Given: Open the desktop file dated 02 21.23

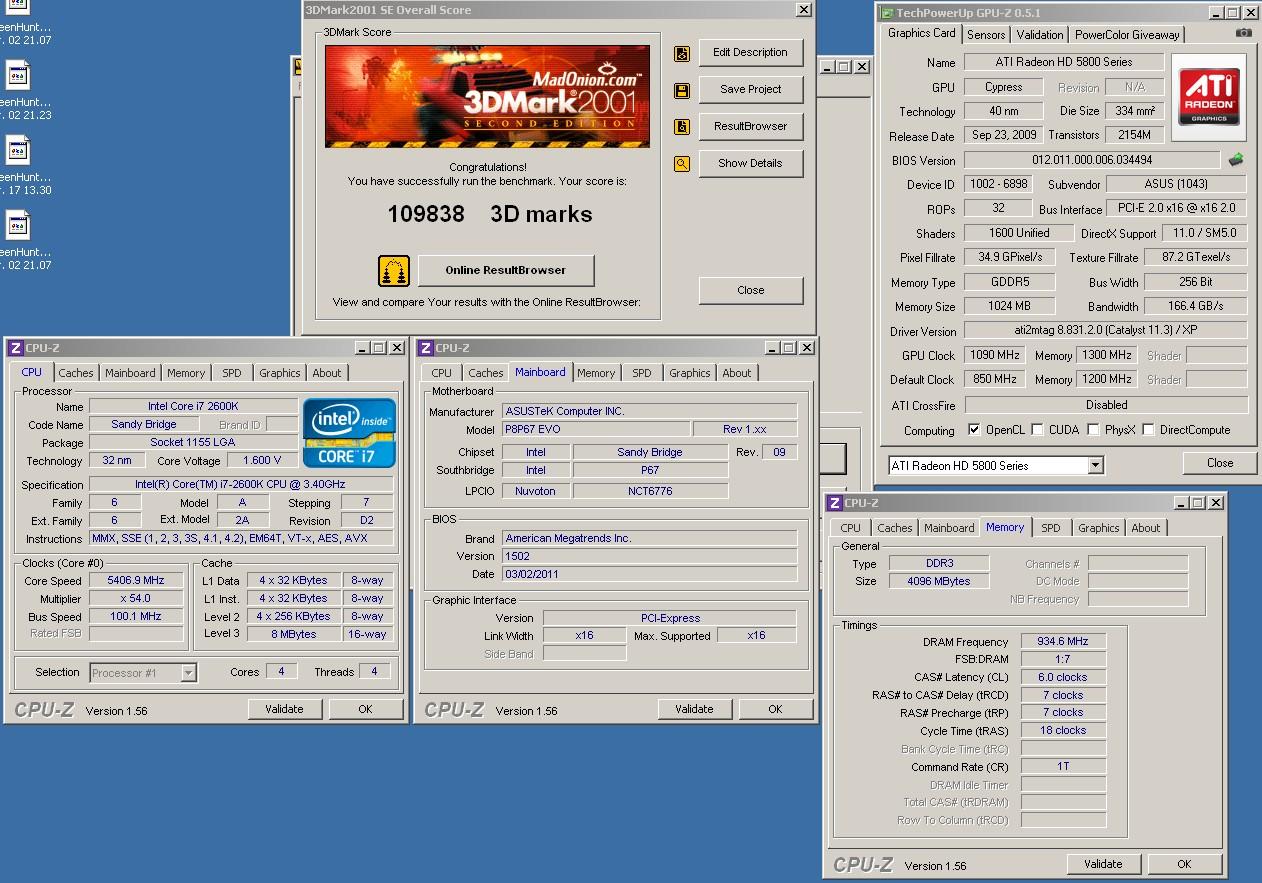Looking at the screenshot, I should 18,90.
